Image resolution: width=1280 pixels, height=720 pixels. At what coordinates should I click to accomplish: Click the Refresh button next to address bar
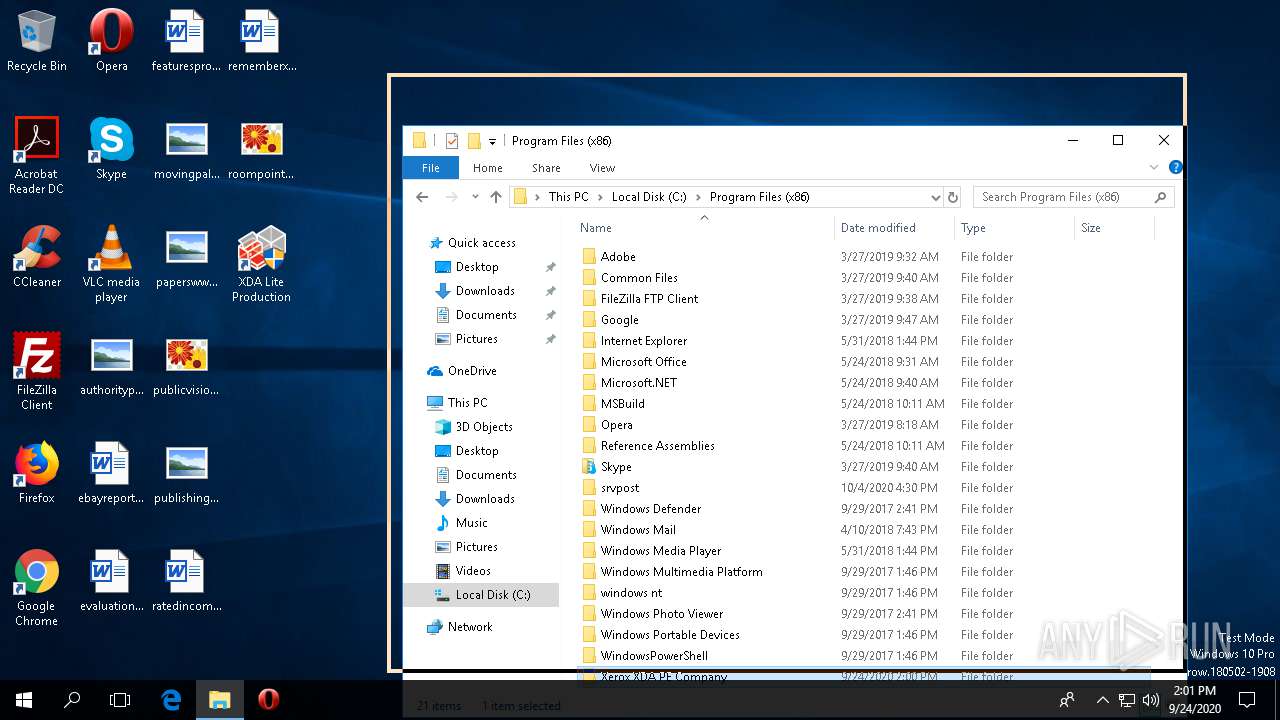tap(953, 197)
